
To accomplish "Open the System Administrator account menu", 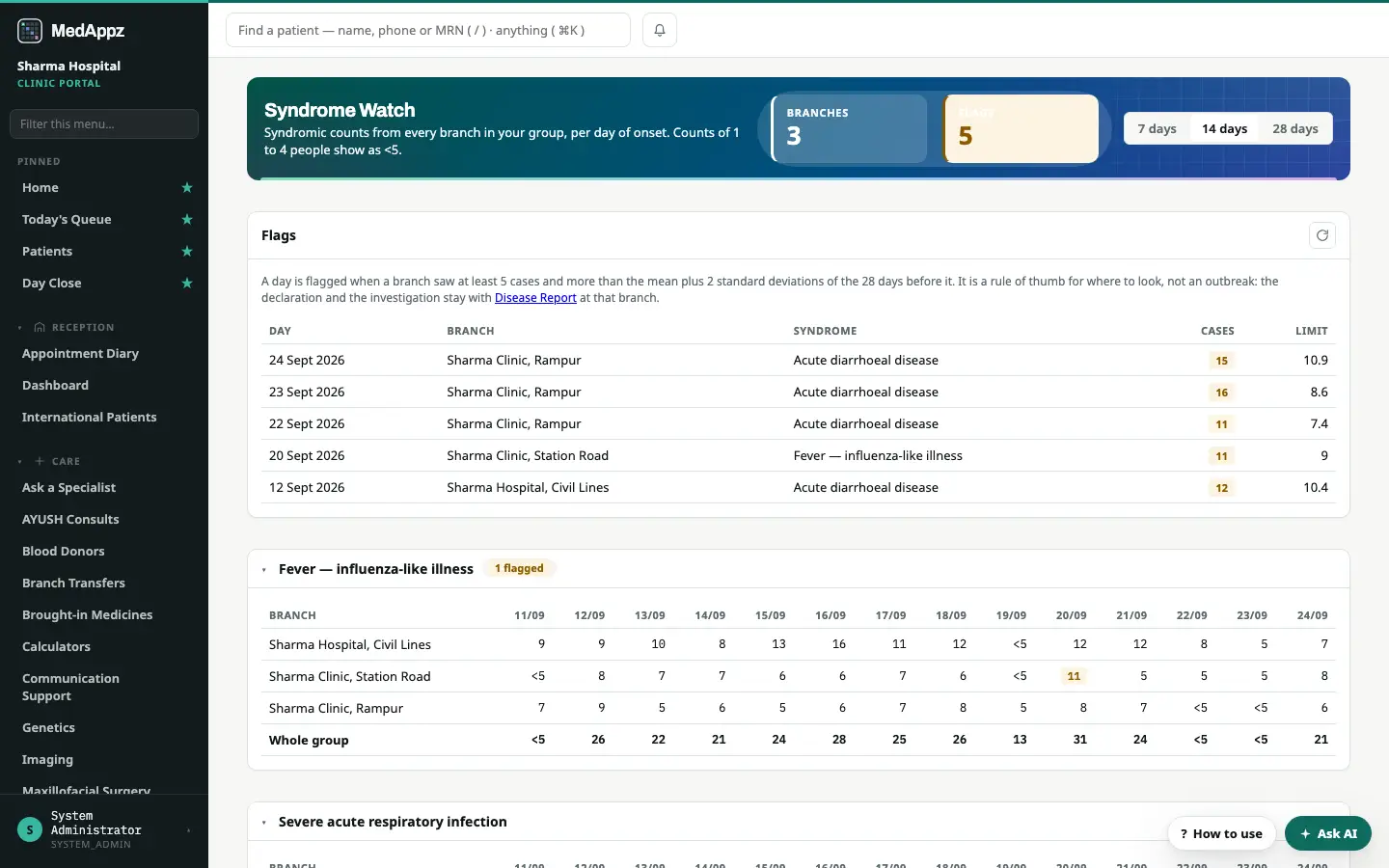I will coord(104,829).
